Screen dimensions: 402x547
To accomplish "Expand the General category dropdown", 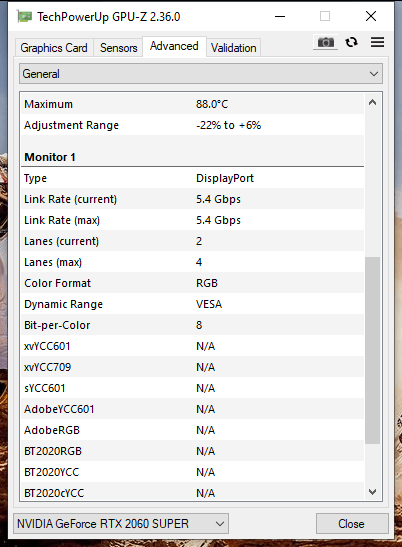I will (201, 74).
